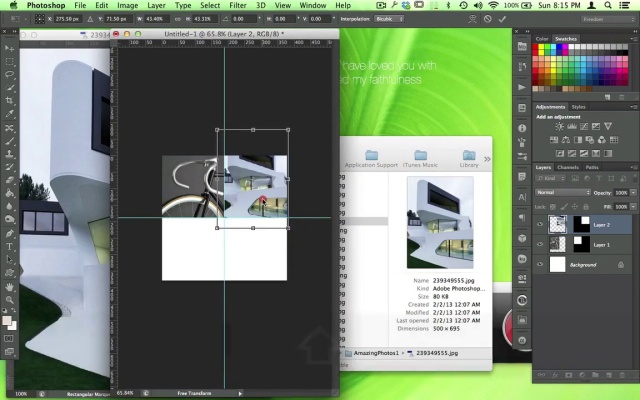Select the Lasso tool
The height and width of the screenshot is (400, 640).
tap(9, 74)
